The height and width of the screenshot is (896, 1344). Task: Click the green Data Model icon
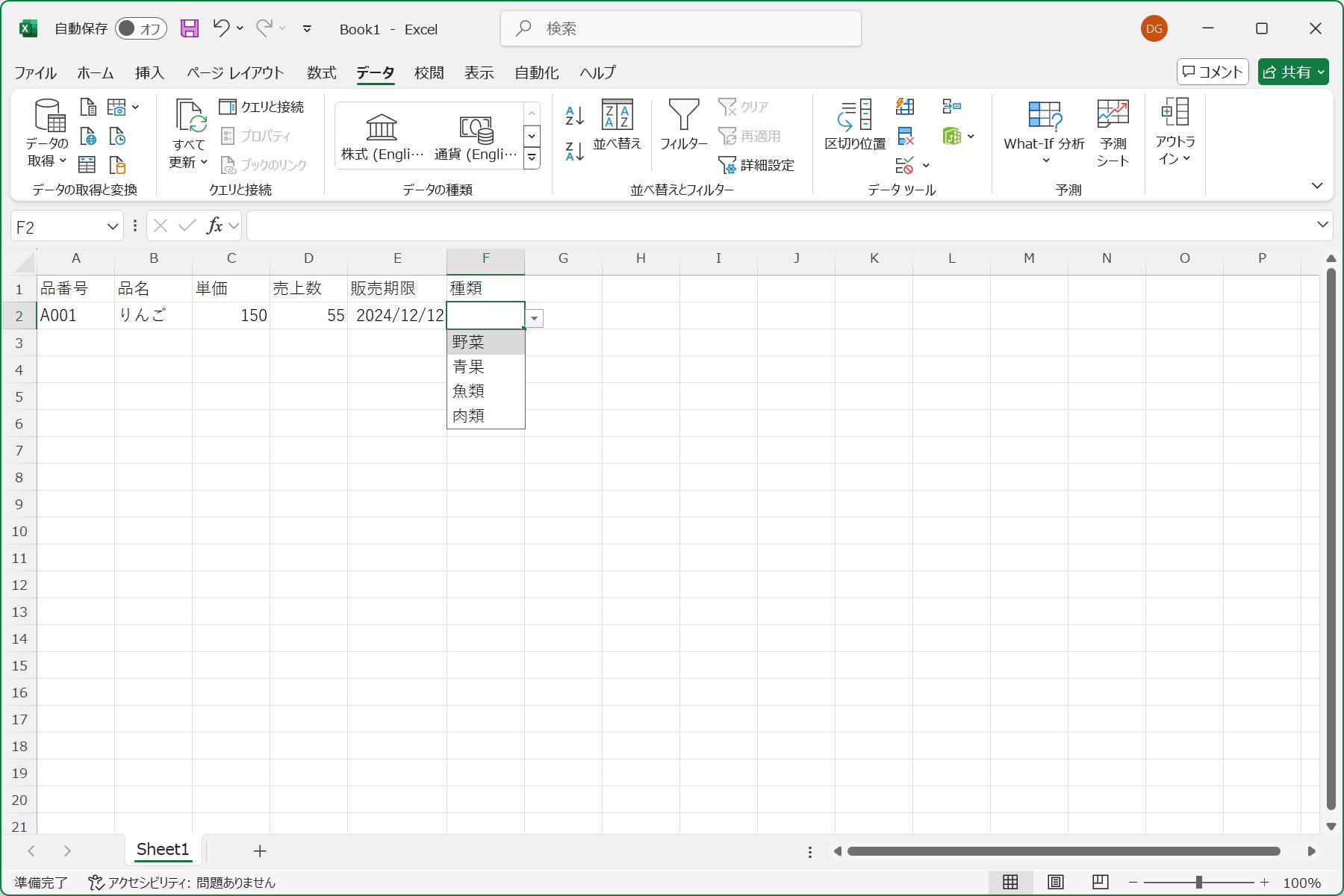pos(951,137)
